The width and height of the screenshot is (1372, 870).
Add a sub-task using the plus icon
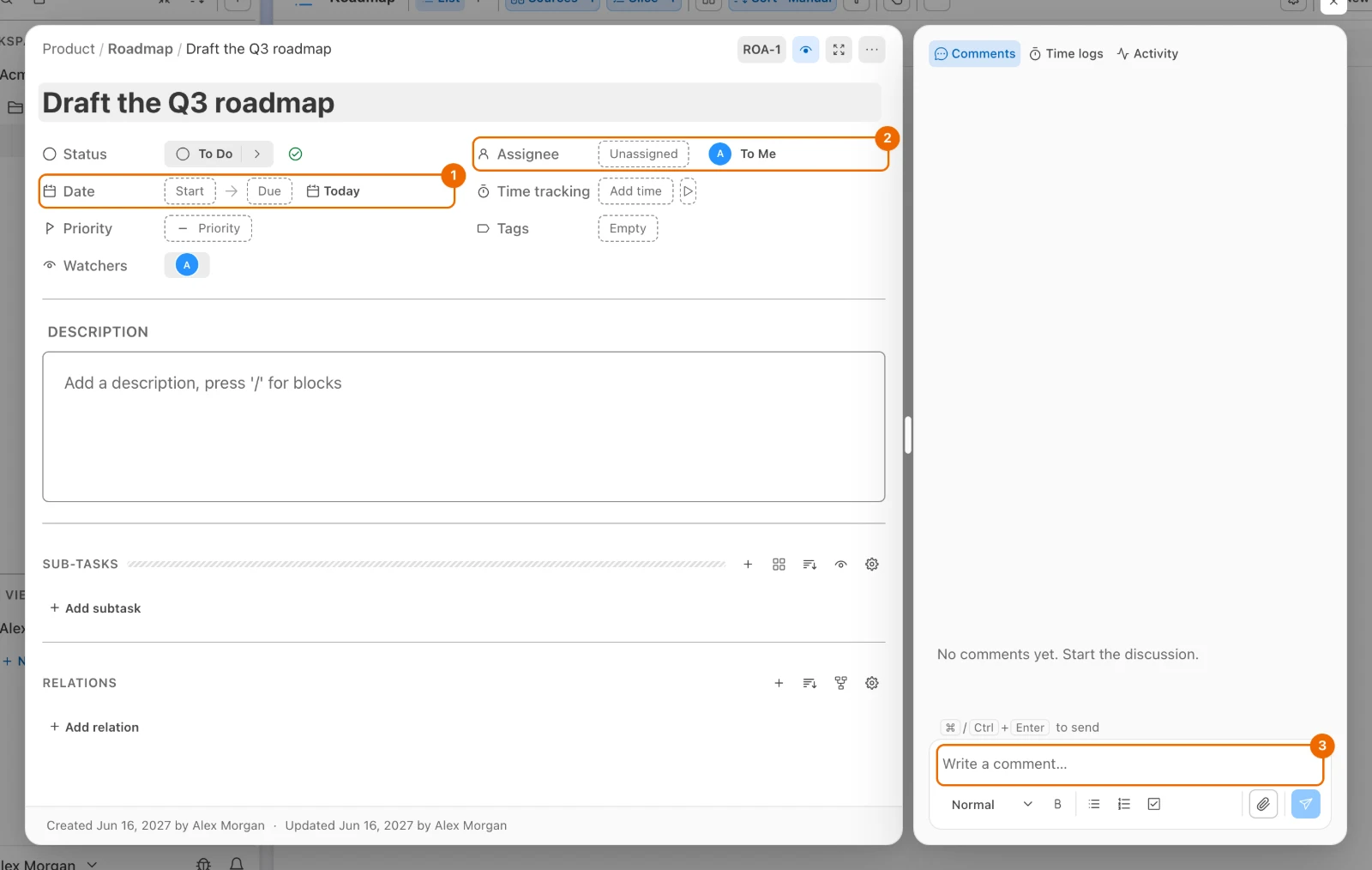point(748,565)
